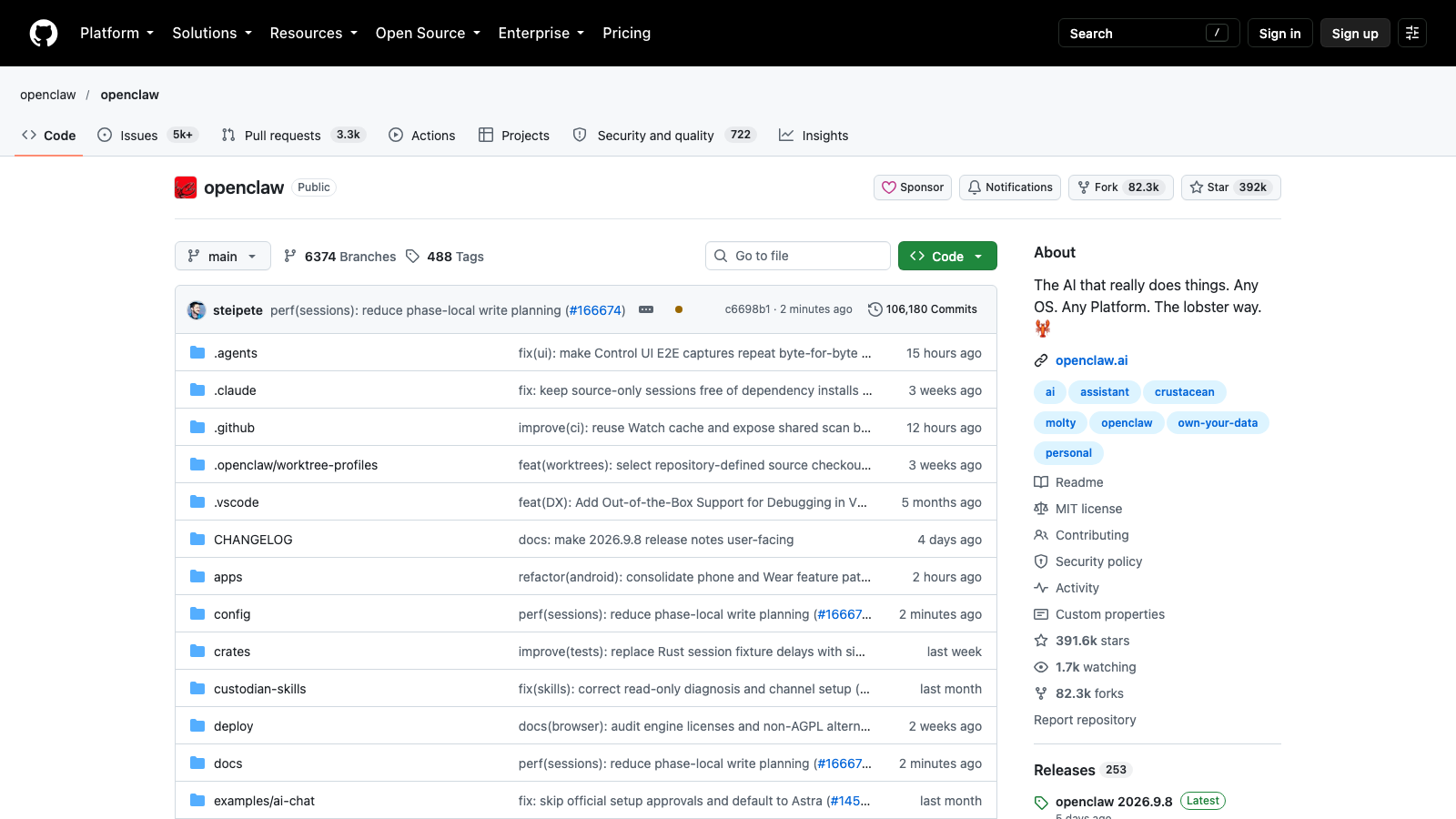This screenshot has width=1456, height=819.
Task: Open the .github folder
Action: (x=234, y=428)
